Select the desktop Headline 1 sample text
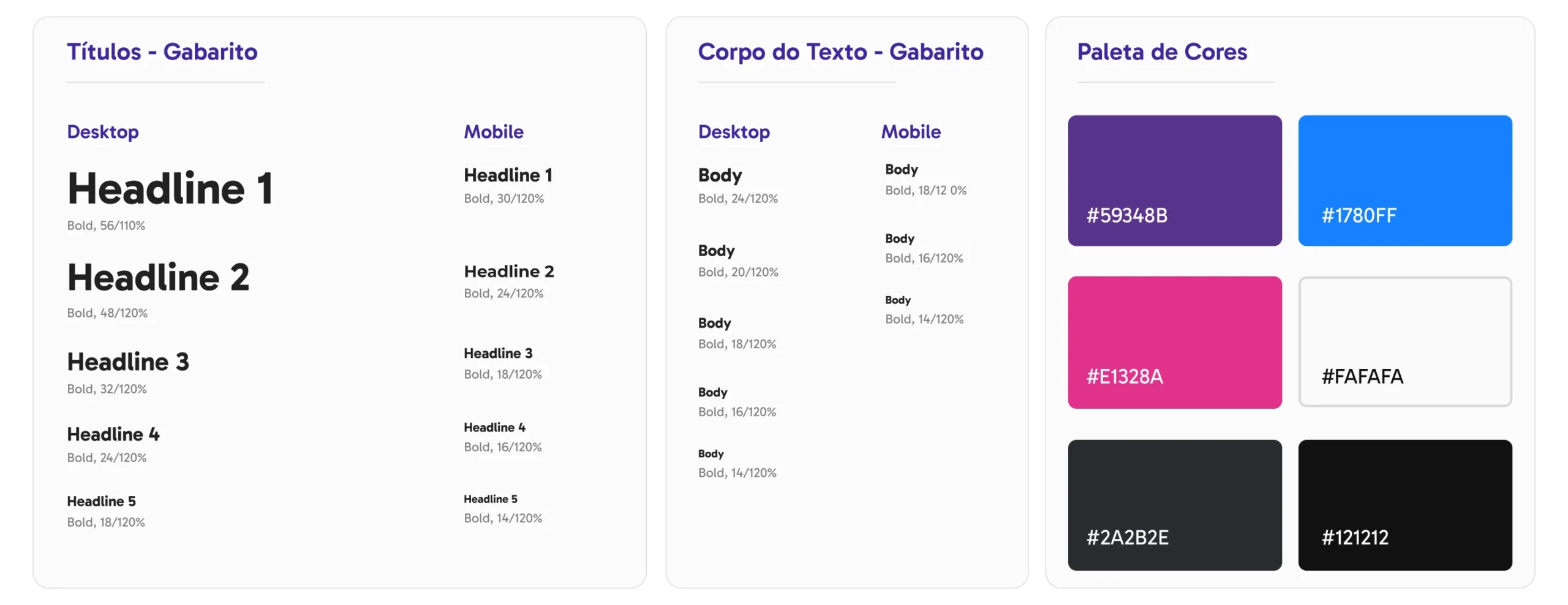Screen dimensions: 1568x605 170,188
